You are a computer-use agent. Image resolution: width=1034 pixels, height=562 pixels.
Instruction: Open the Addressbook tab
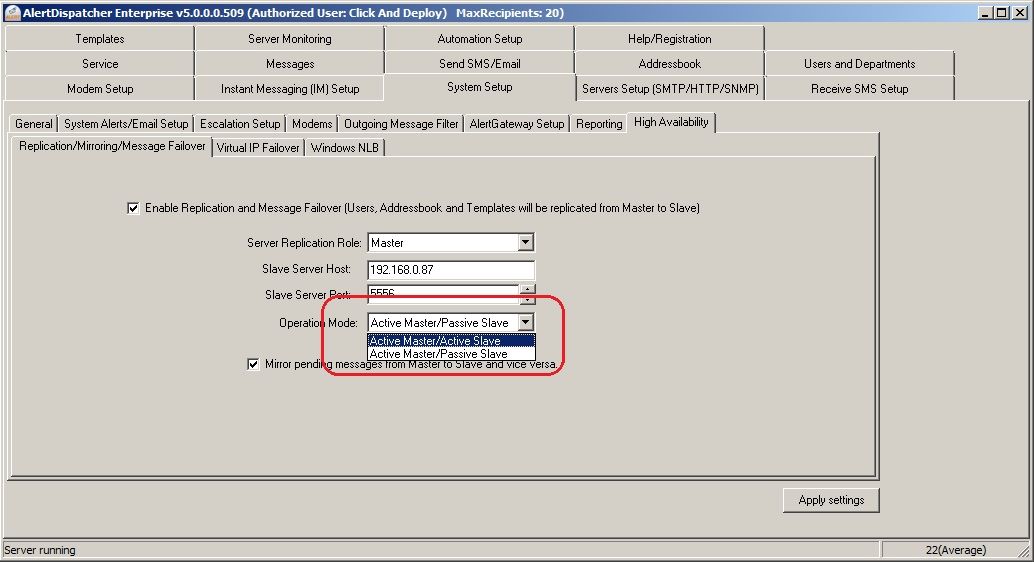coord(669,64)
